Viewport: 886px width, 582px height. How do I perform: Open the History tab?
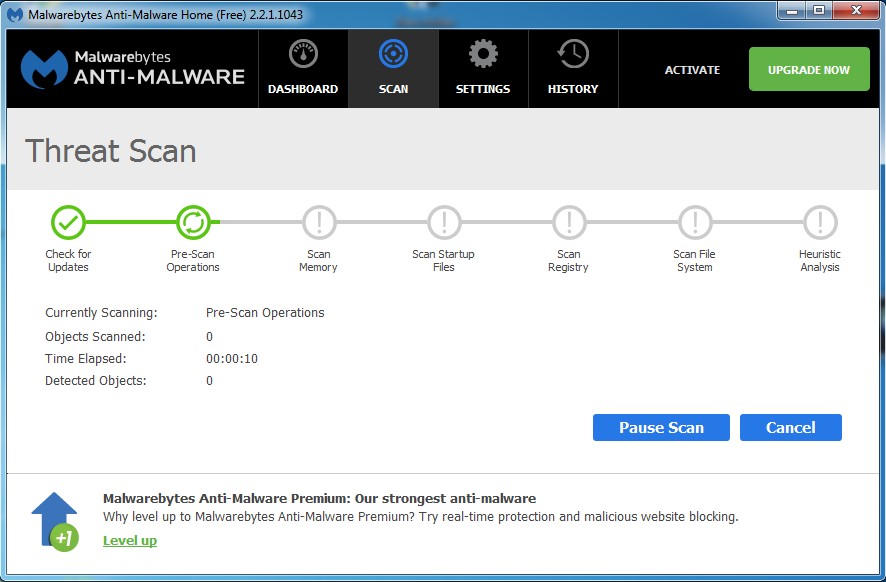click(x=572, y=68)
